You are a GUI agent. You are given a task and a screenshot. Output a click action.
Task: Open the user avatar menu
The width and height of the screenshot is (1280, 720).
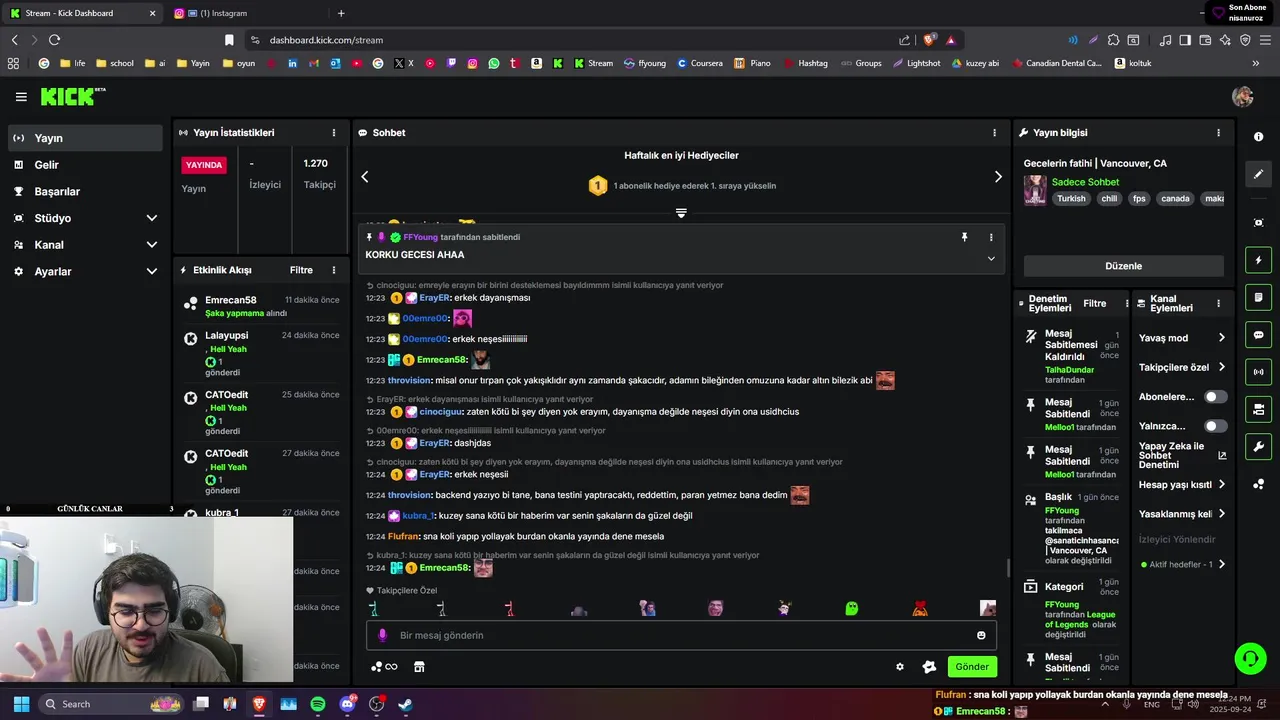tap(1243, 97)
